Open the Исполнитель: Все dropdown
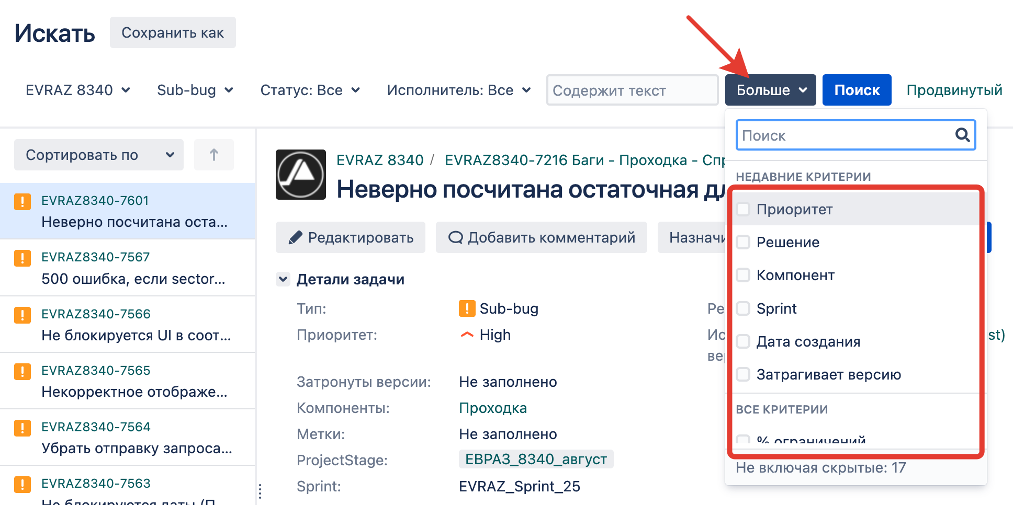Image resolution: width=1014 pixels, height=506 pixels. [459, 90]
